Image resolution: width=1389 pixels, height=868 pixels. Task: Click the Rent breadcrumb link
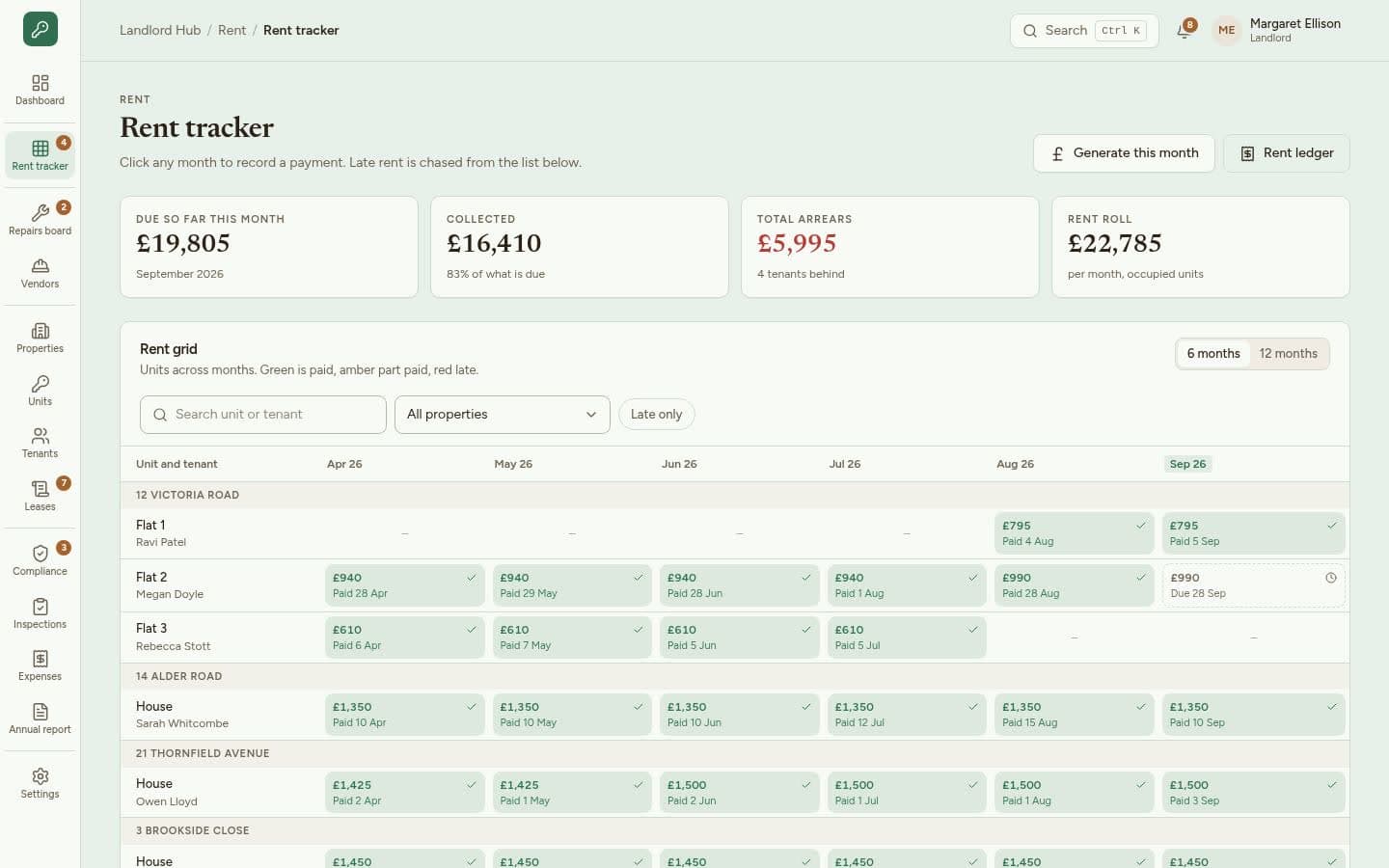(x=232, y=31)
